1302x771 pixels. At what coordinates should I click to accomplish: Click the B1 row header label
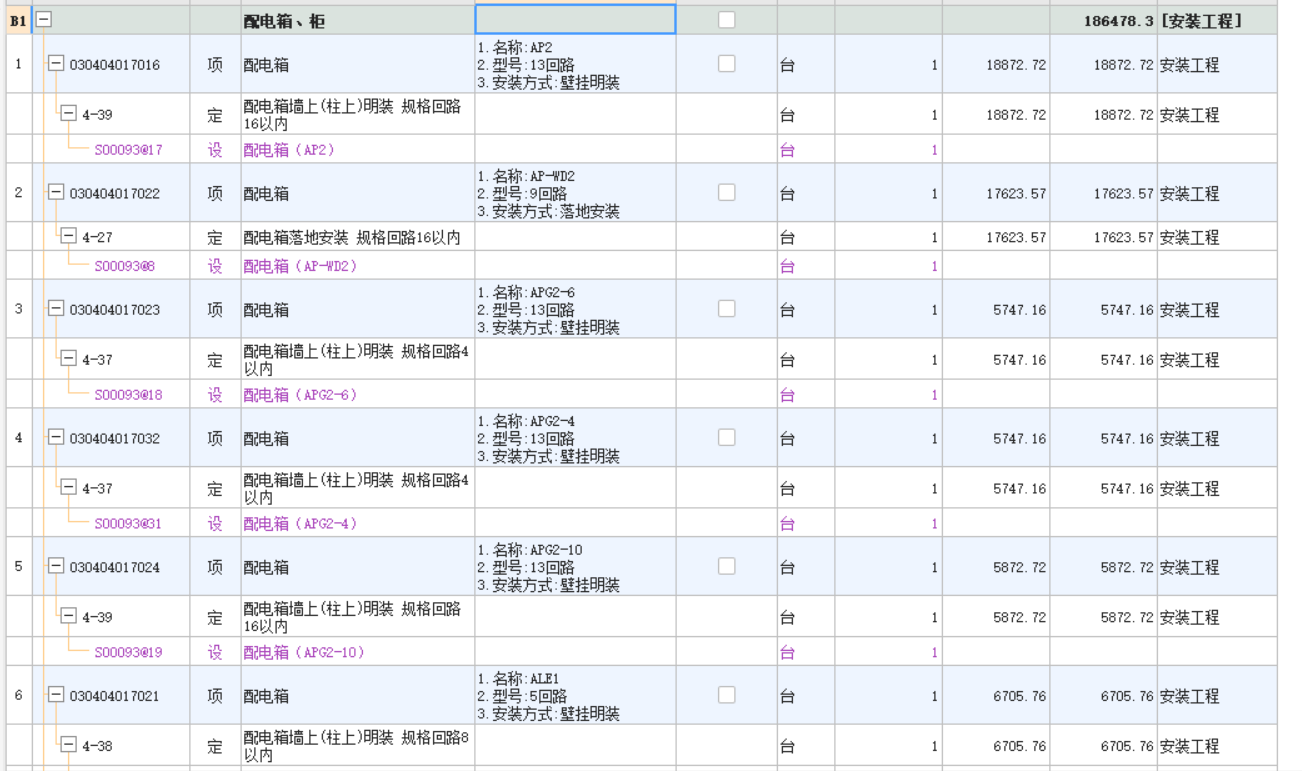(x=18, y=20)
